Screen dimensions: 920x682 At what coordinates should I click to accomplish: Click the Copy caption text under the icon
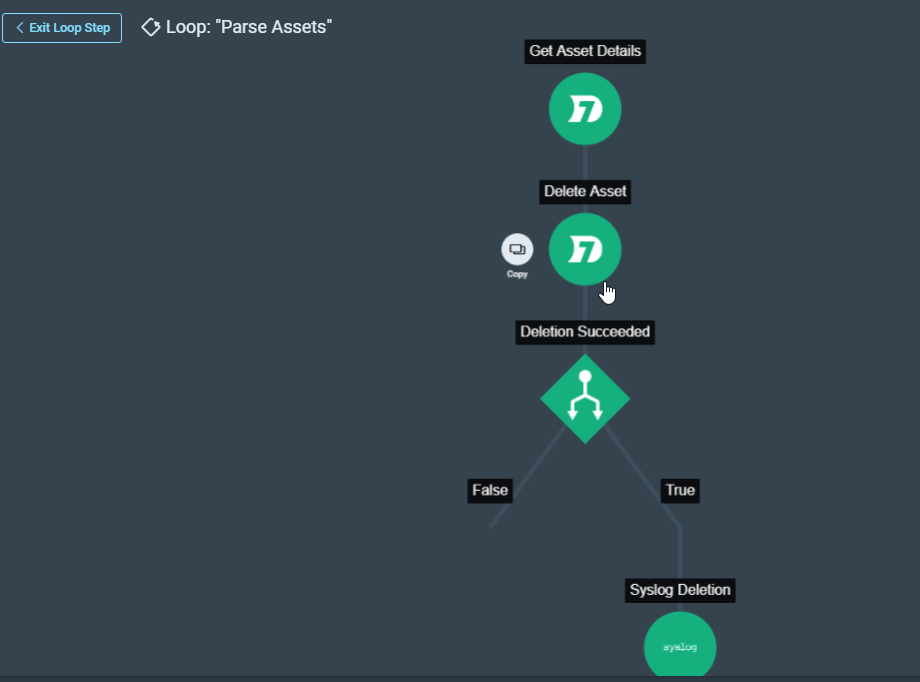(x=517, y=274)
